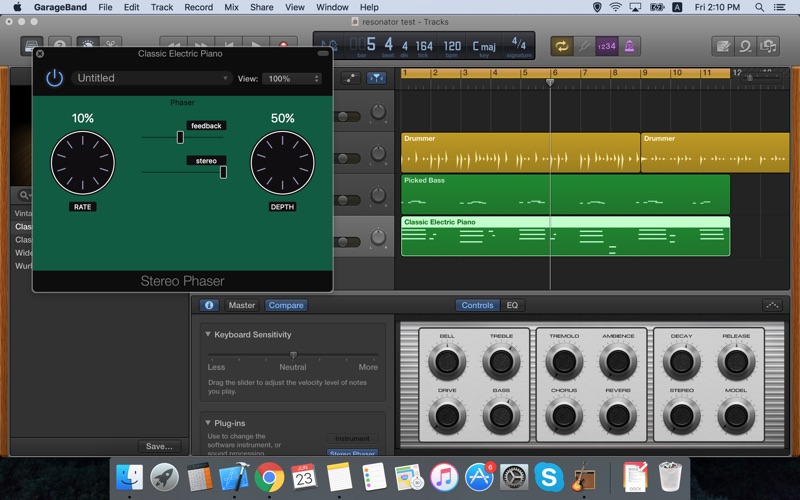Open iTunes from the Dock
This screenshot has width=800, height=500.
[444, 478]
